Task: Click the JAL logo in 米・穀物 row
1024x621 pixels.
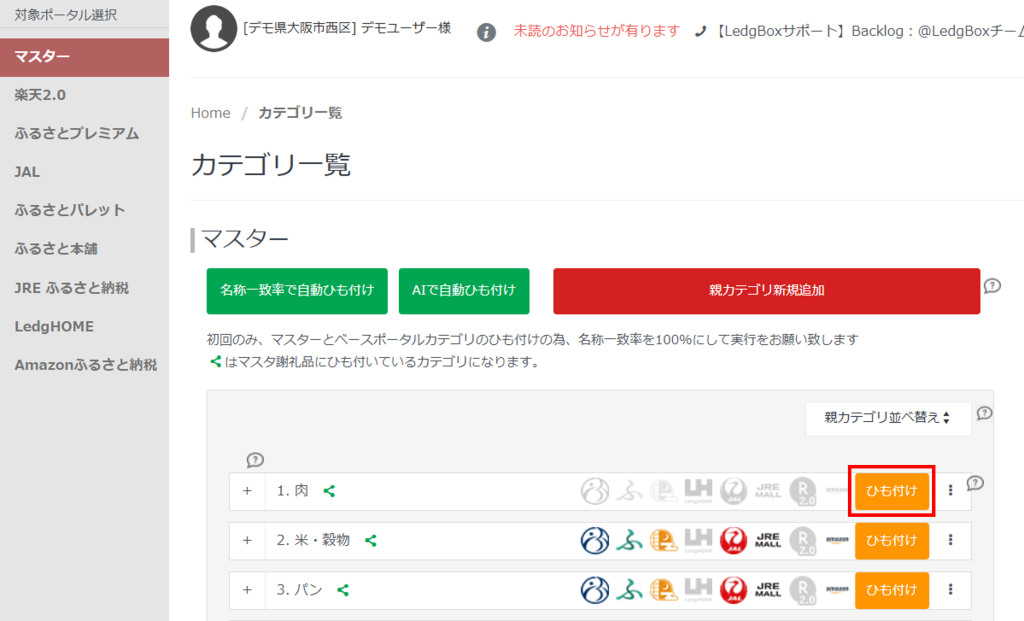Action: point(733,540)
